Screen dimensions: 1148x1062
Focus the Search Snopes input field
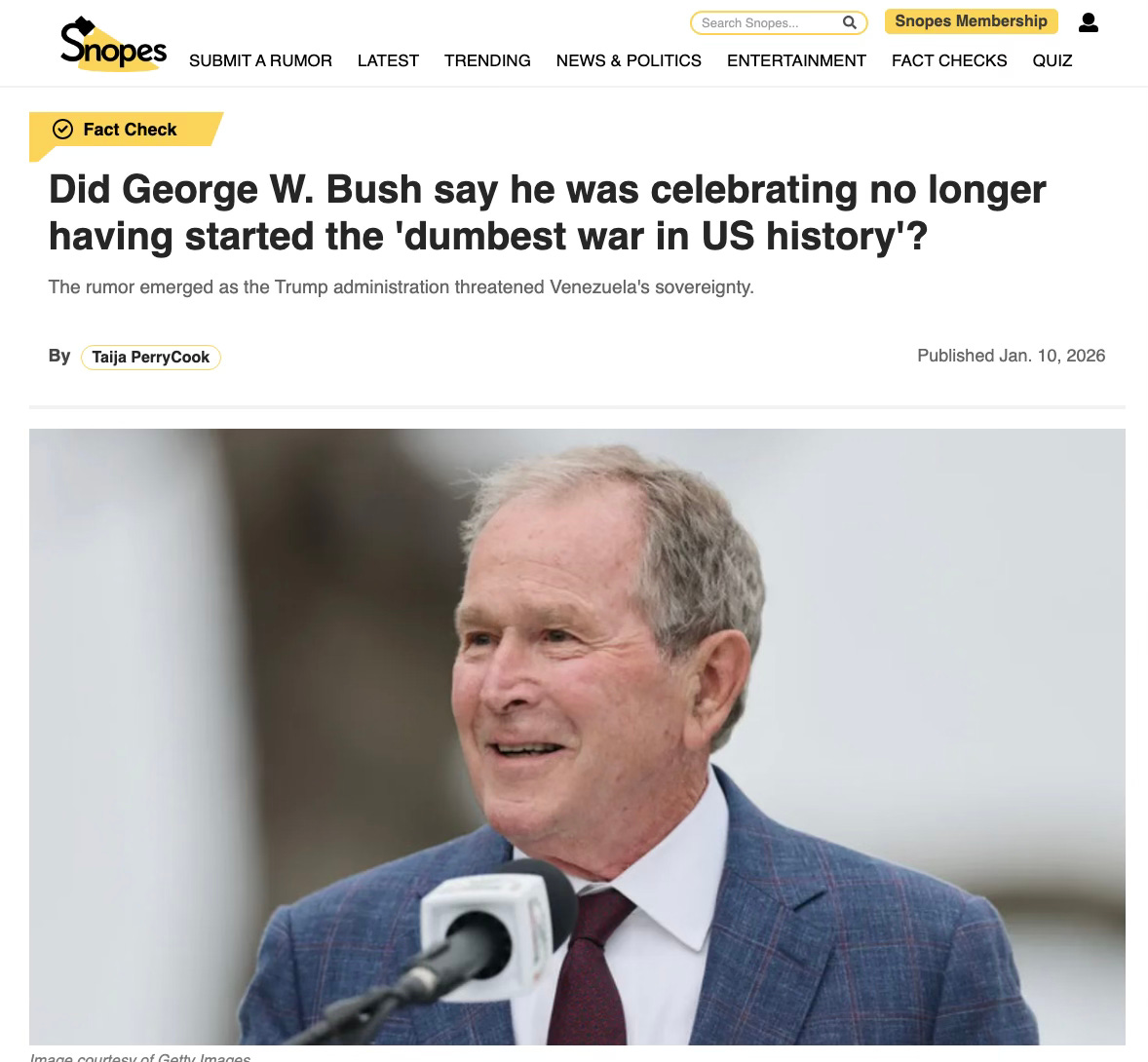coord(769,22)
